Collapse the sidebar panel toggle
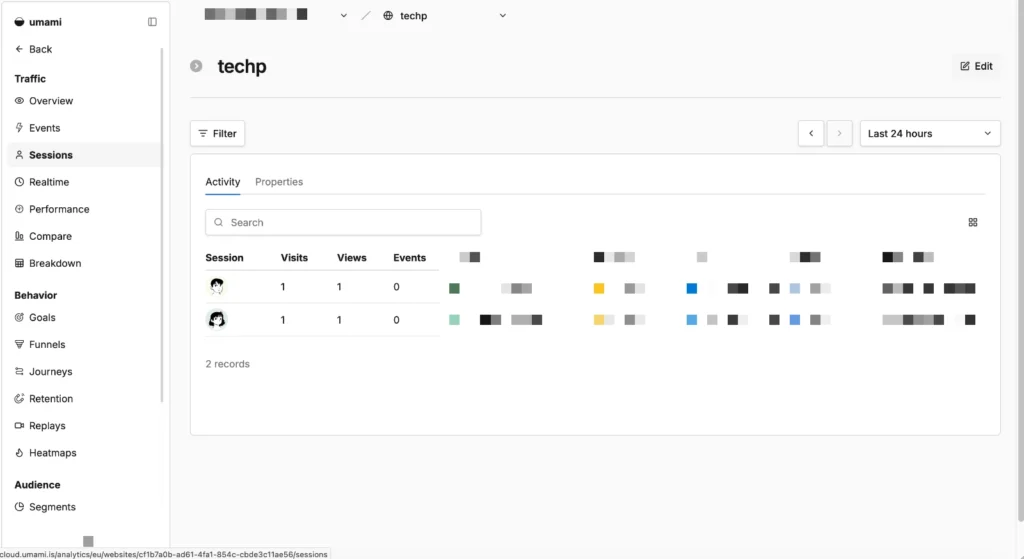1024x559 pixels. coord(152,22)
